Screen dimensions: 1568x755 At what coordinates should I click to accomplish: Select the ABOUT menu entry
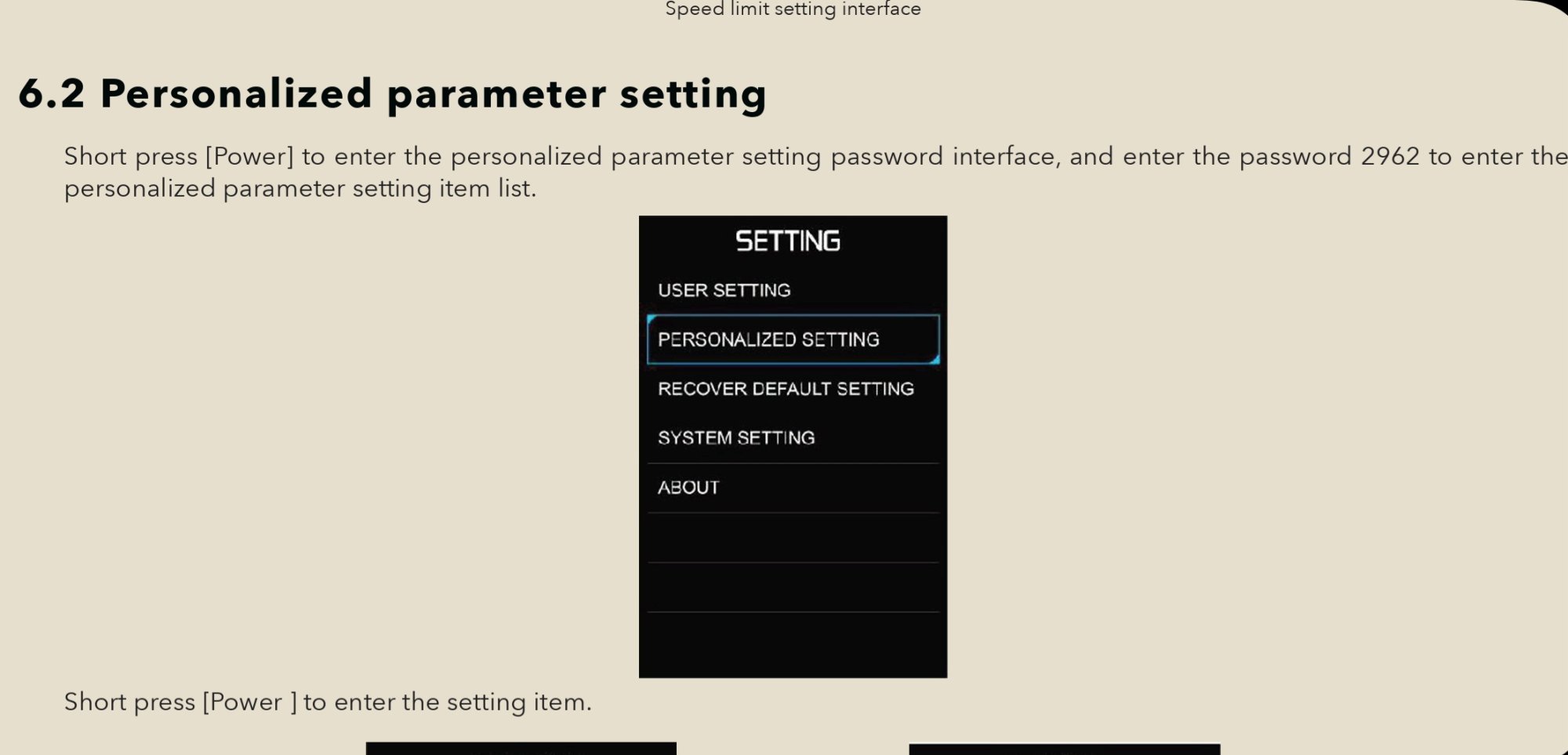(688, 488)
